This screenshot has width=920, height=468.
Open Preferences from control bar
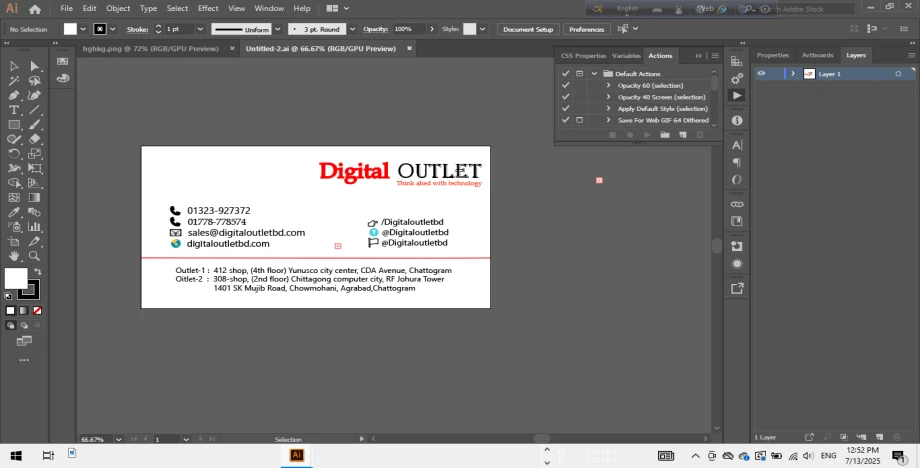pos(586,29)
